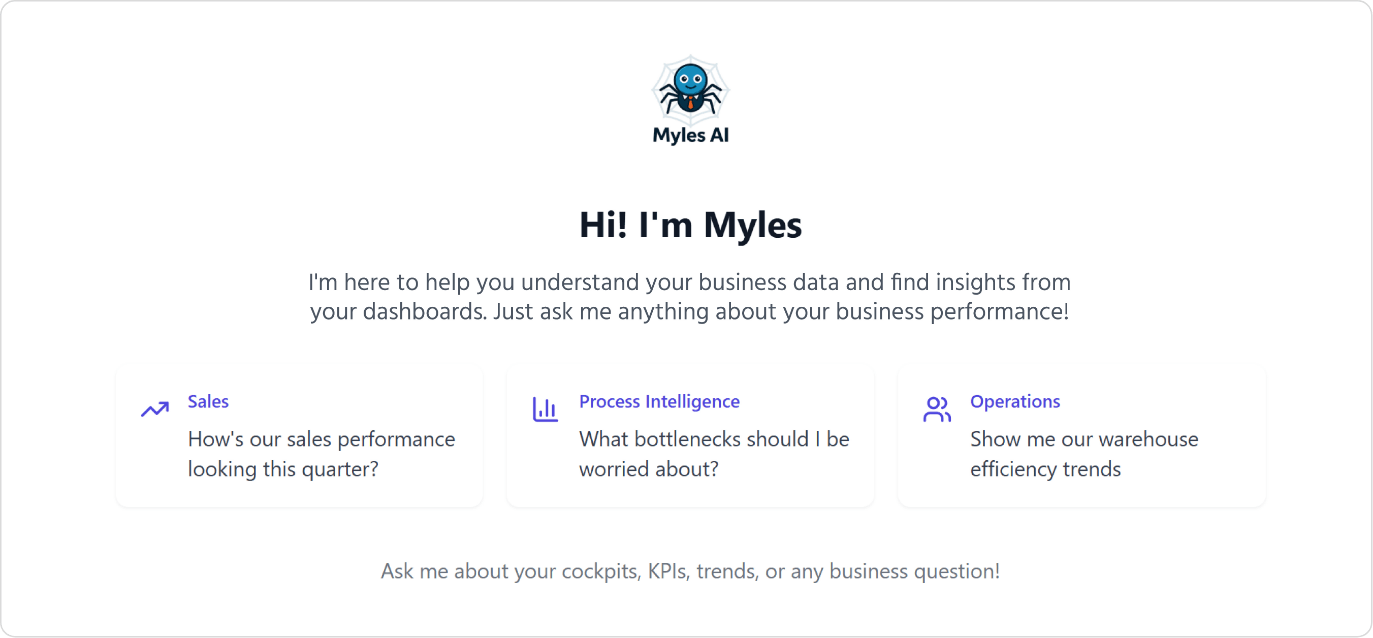Choose "Show me our warehouse efficiency trends" prompt
The height and width of the screenshot is (638, 1373).
pyautogui.click(x=1083, y=454)
